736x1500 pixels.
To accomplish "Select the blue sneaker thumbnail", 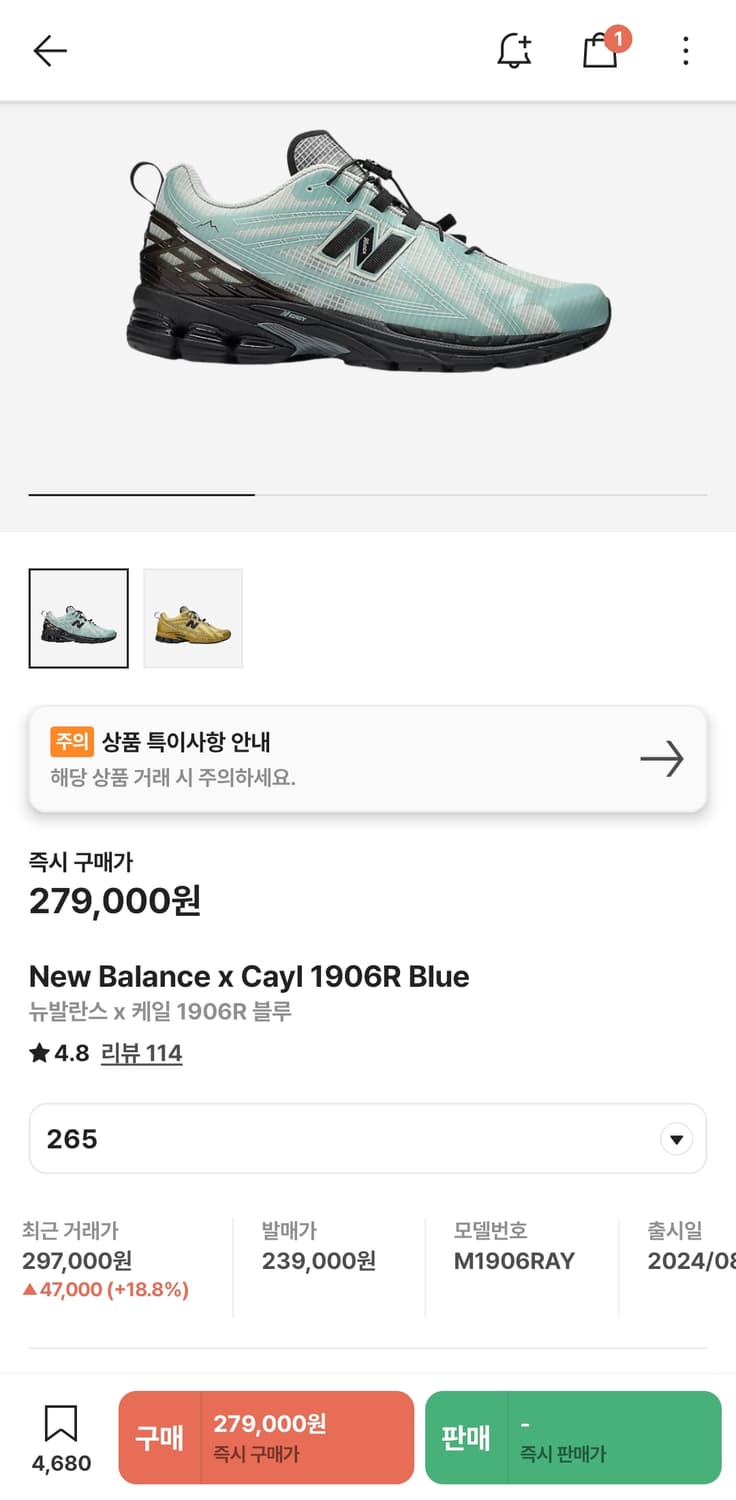I will [79, 618].
